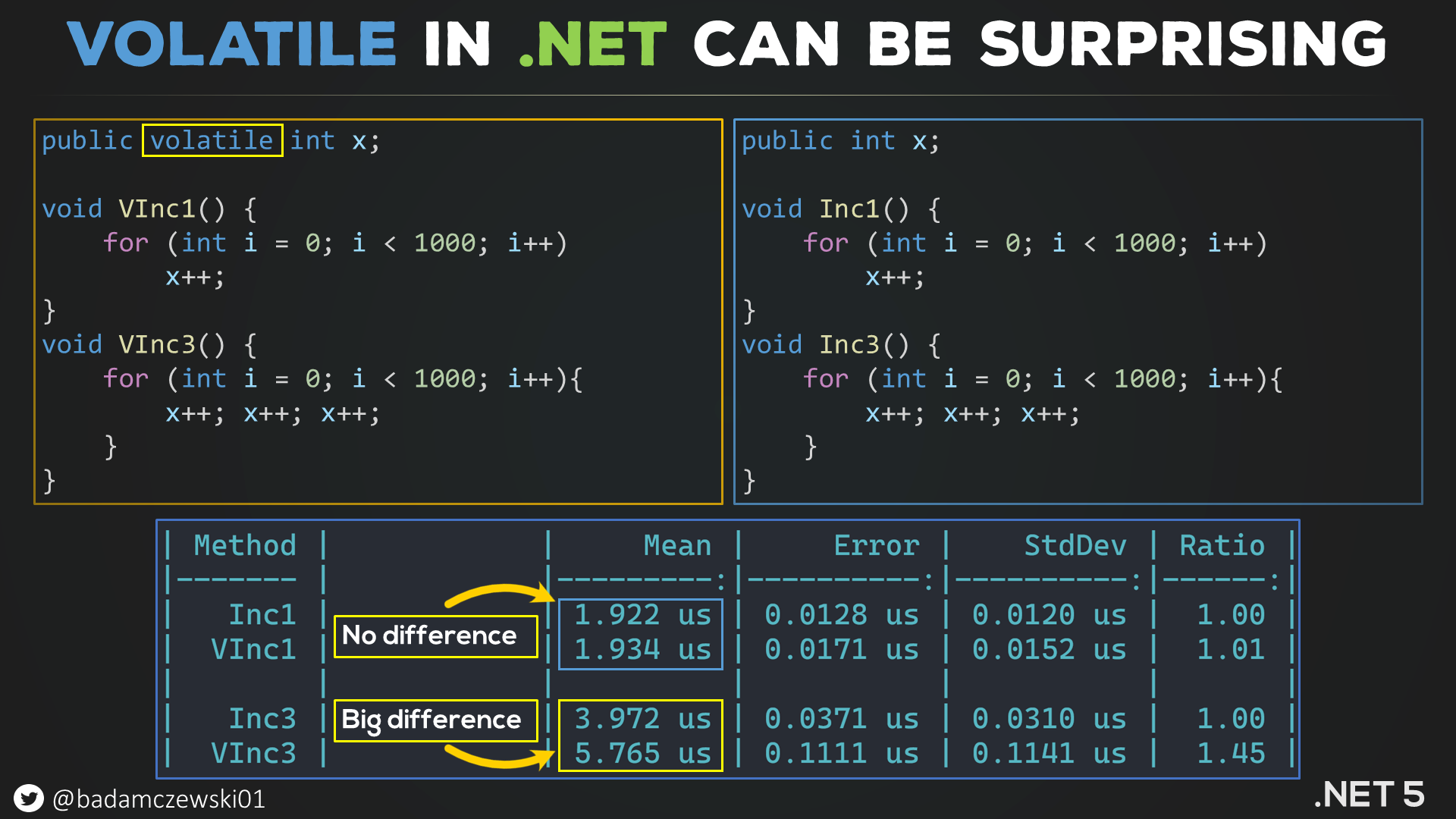Select the Twitter bird icon
The height and width of the screenshot is (819, 1456).
point(29,796)
